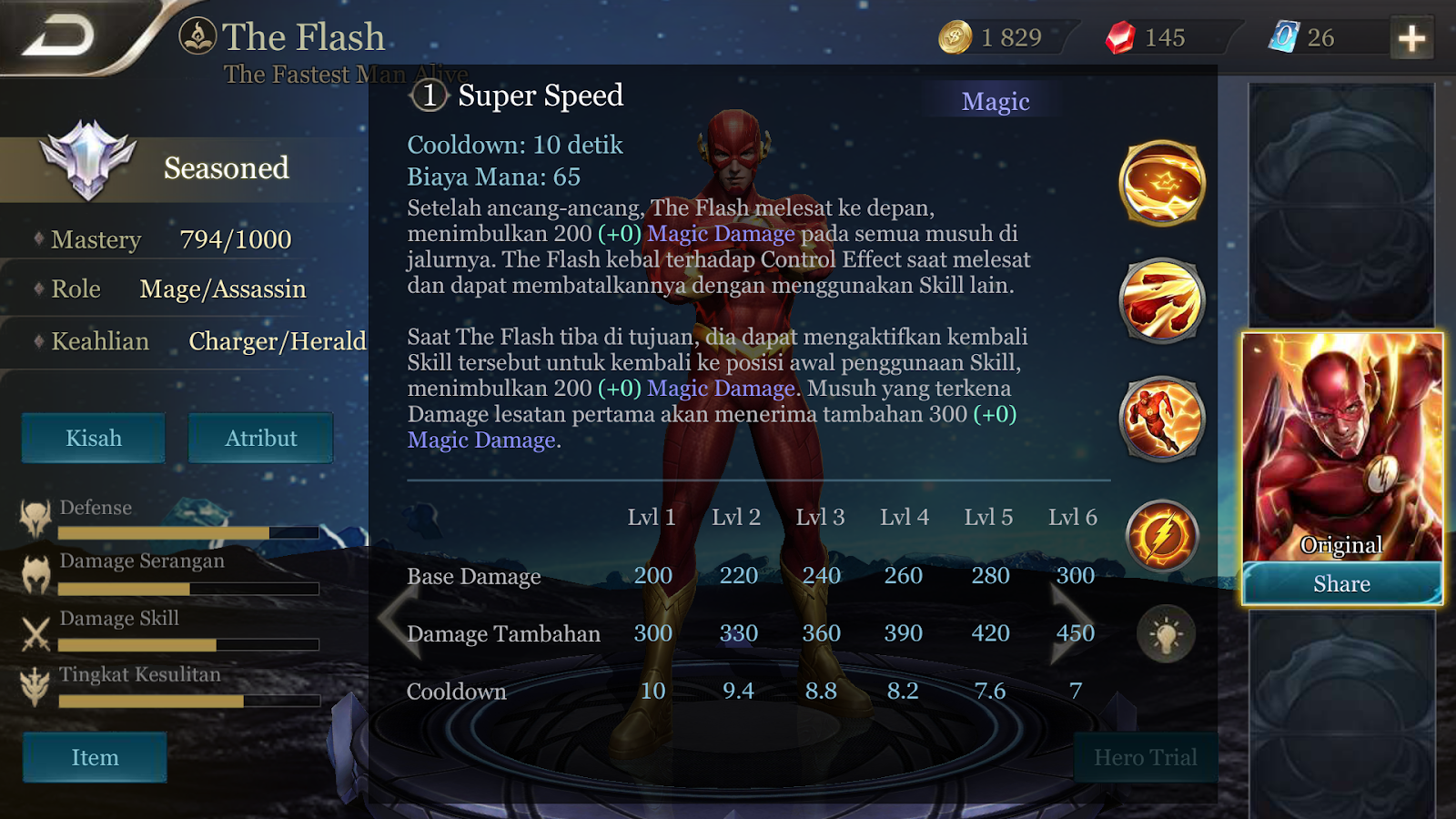Tap the Magic damage type label
This screenshot has height=819, width=1456.
[x=996, y=101]
